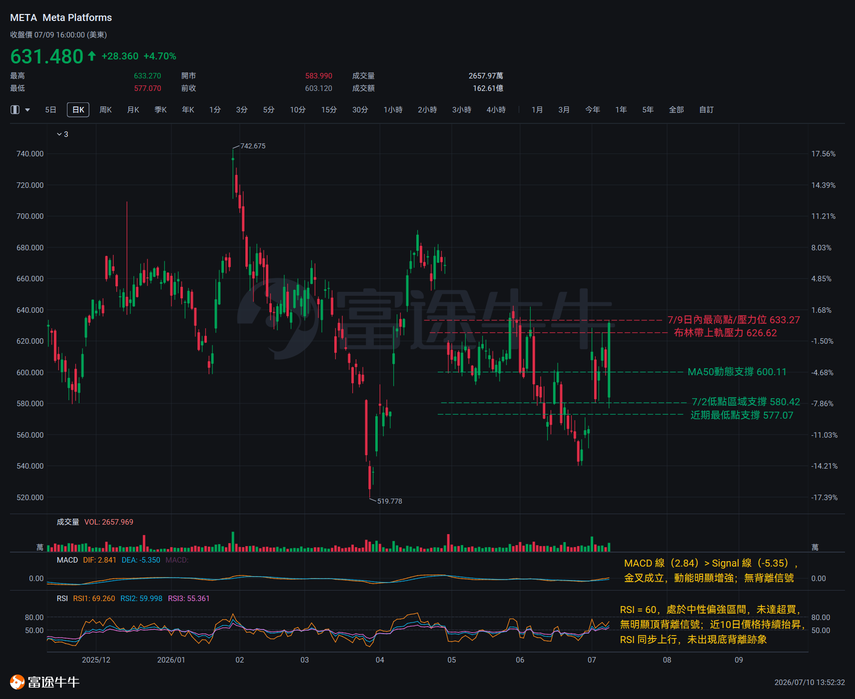The height and width of the screenshot is (699, 855).
Task: Click the MA50動態支撐 600.11 line label
Action: tap(737, 372)
